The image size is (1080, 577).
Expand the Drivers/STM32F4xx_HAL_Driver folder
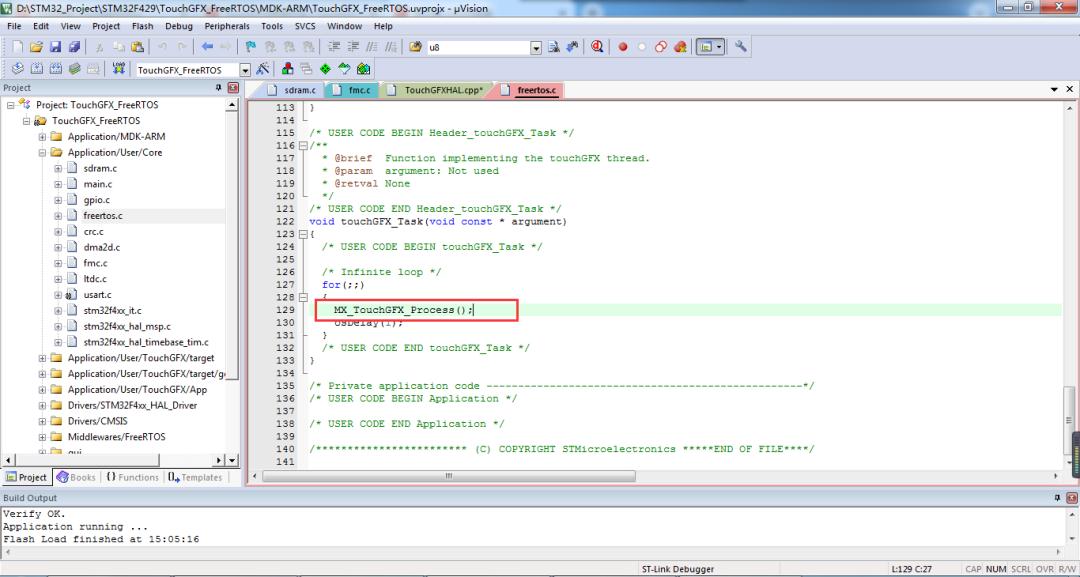point(43,405)
